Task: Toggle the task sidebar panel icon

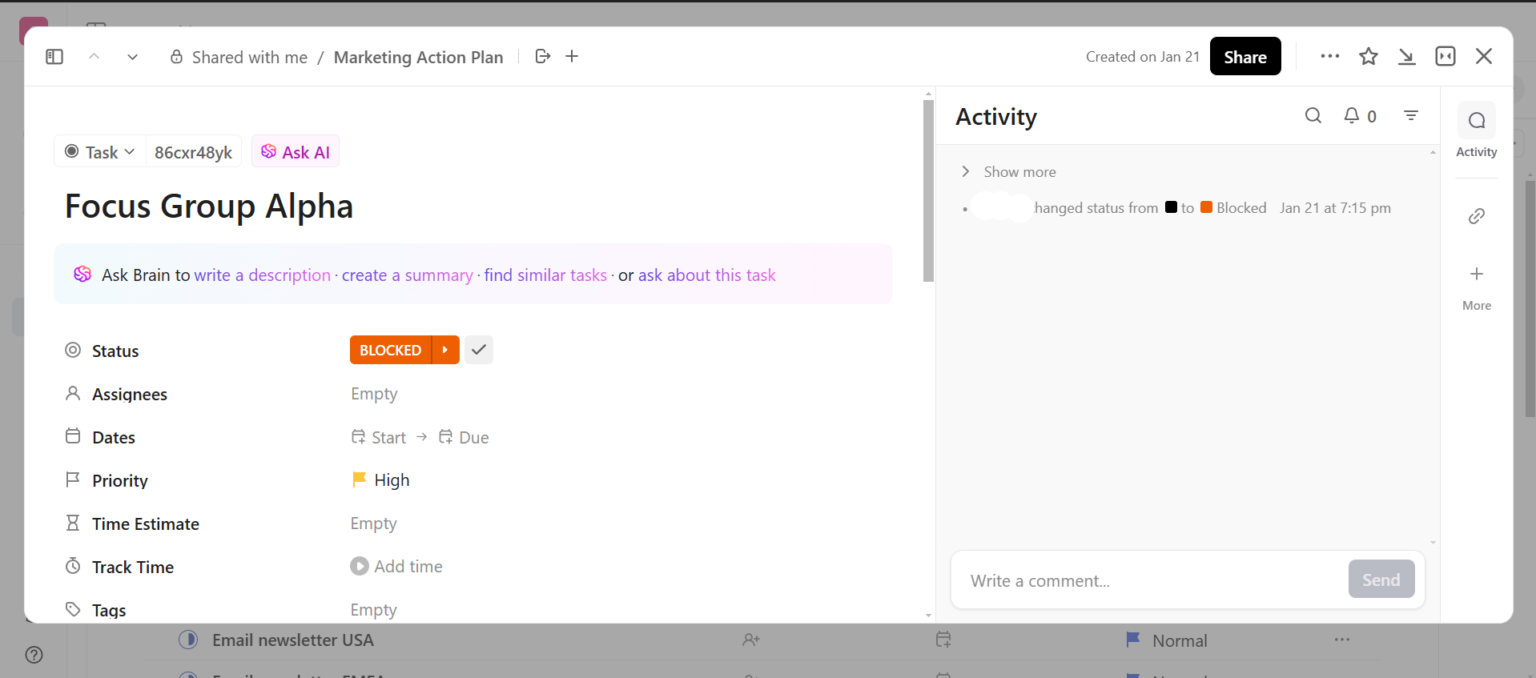Action: point(54,56)
